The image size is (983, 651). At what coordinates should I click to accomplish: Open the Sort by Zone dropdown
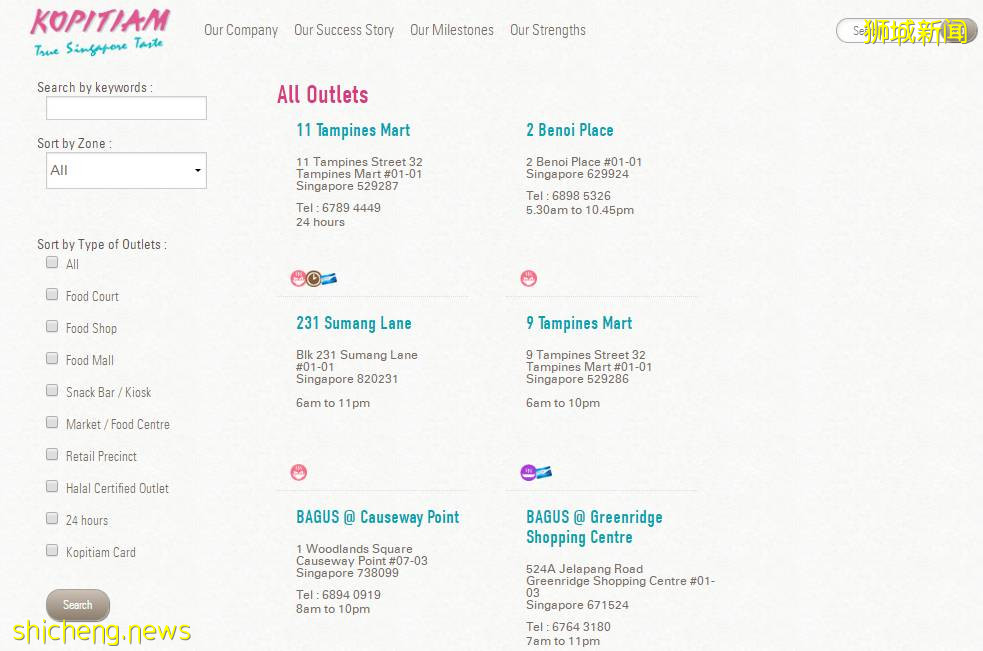[126, 170]
